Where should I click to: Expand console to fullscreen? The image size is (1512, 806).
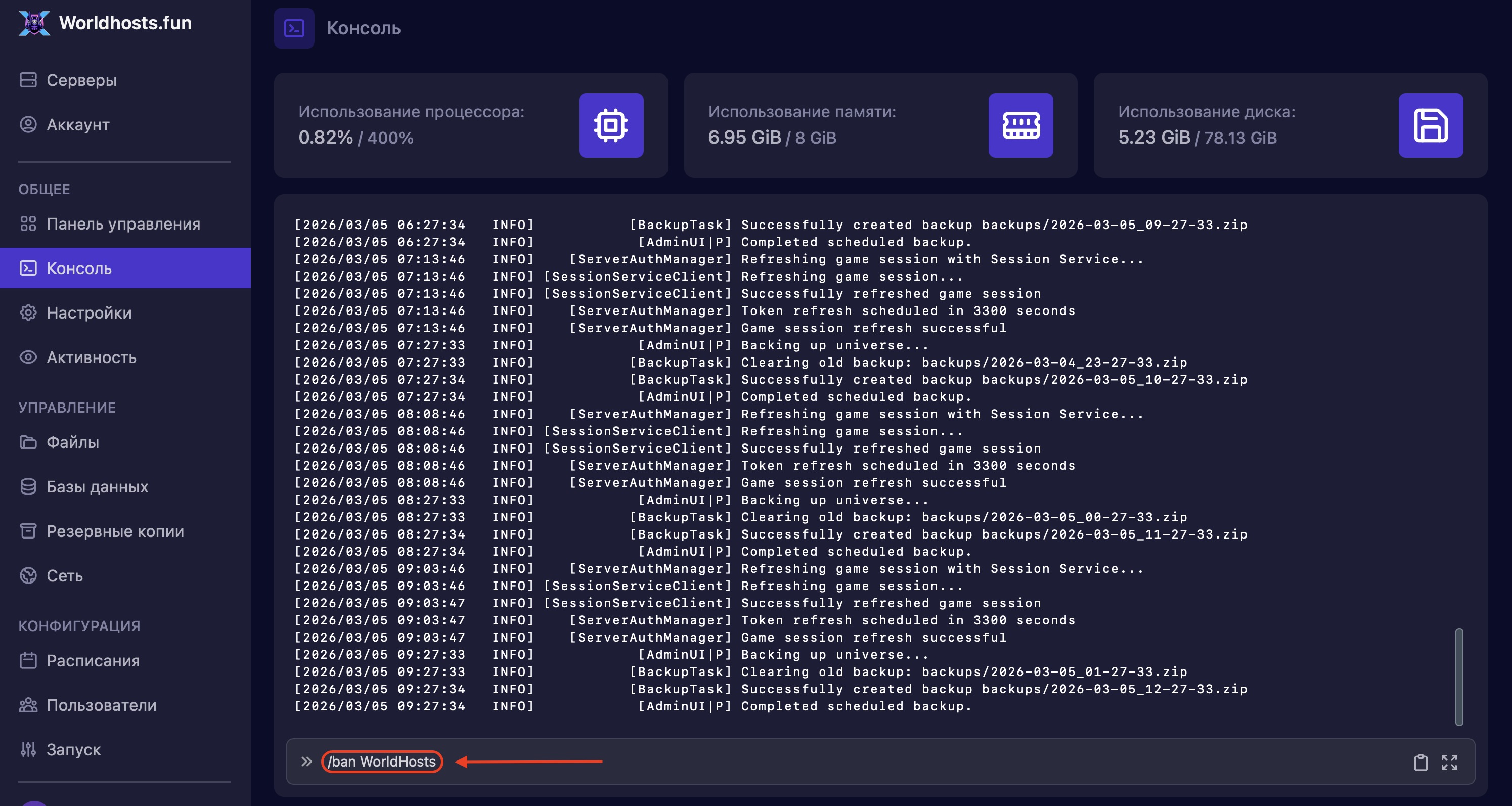tap(1449, 762)
